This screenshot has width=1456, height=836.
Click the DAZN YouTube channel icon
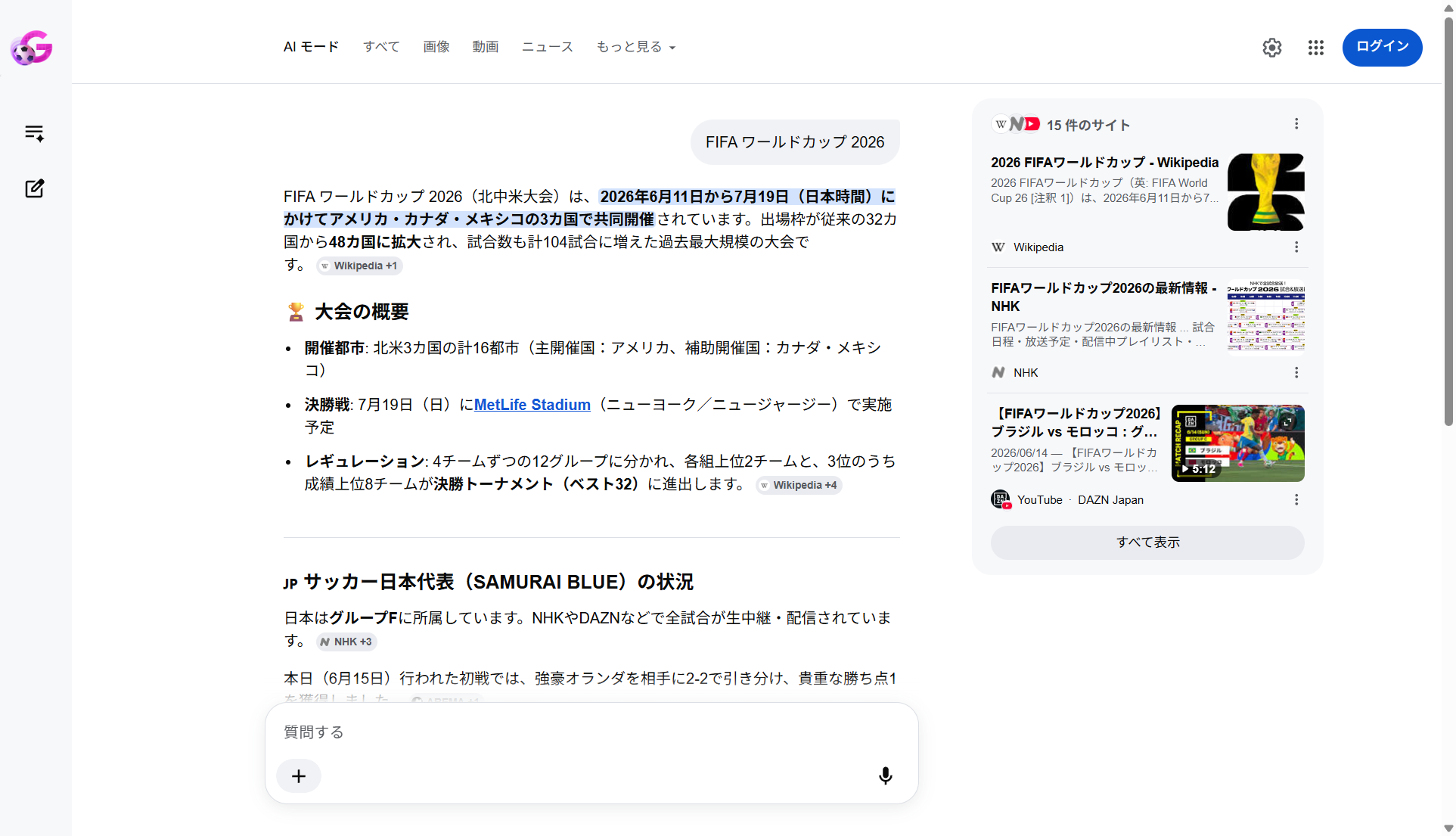tap(1001, 499)
